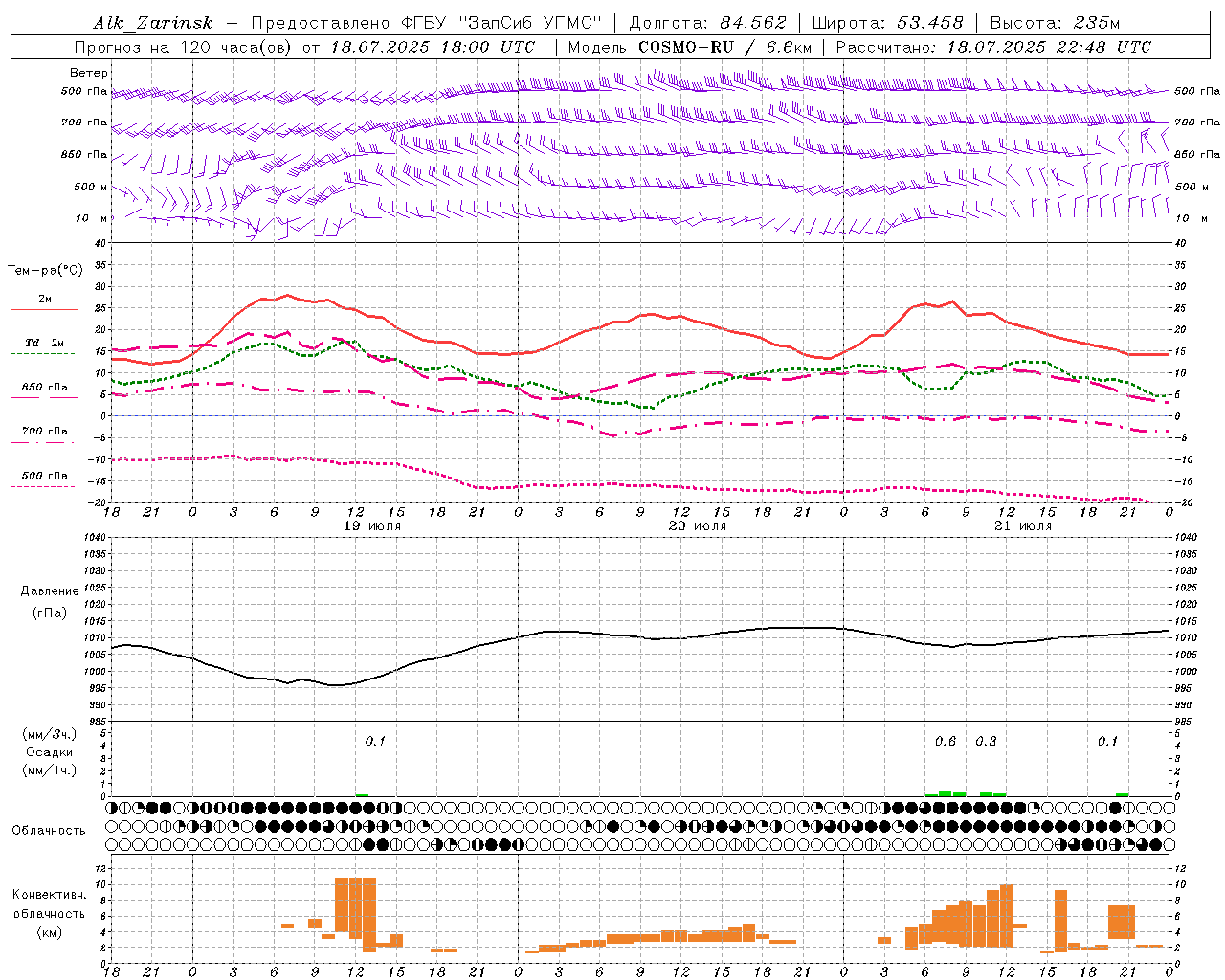Click the Давление pressure panel label
Screen dimensions: 1225x980
point(50,591)
